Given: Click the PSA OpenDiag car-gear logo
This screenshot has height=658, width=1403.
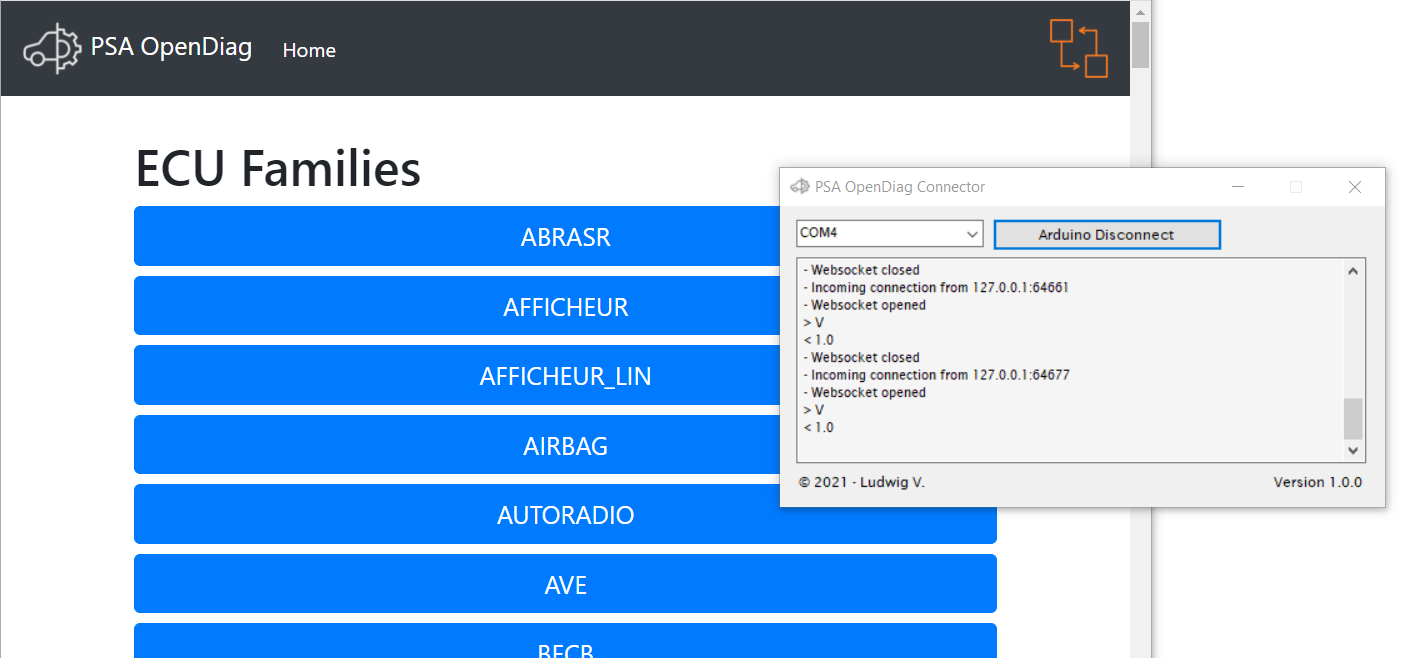Looking at the screenshot, I should [52, 48].
